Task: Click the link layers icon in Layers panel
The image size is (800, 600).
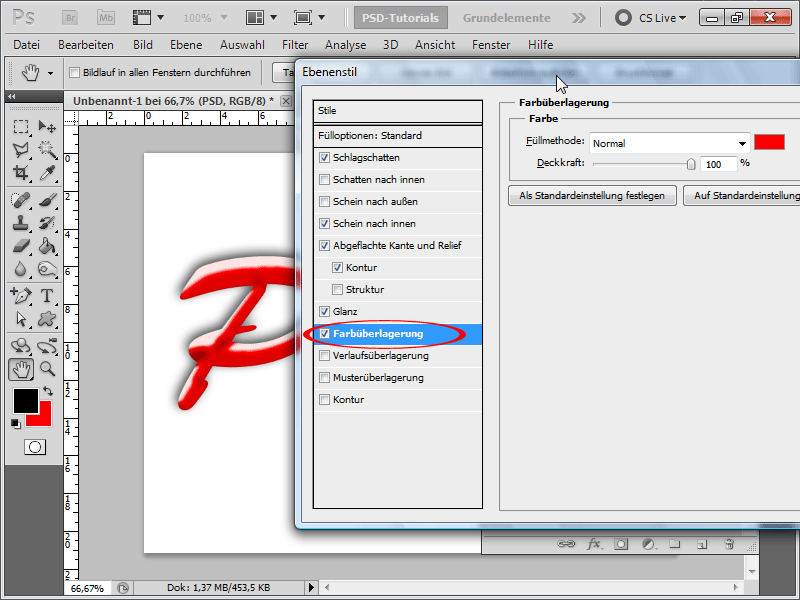Action: [566, 544]
